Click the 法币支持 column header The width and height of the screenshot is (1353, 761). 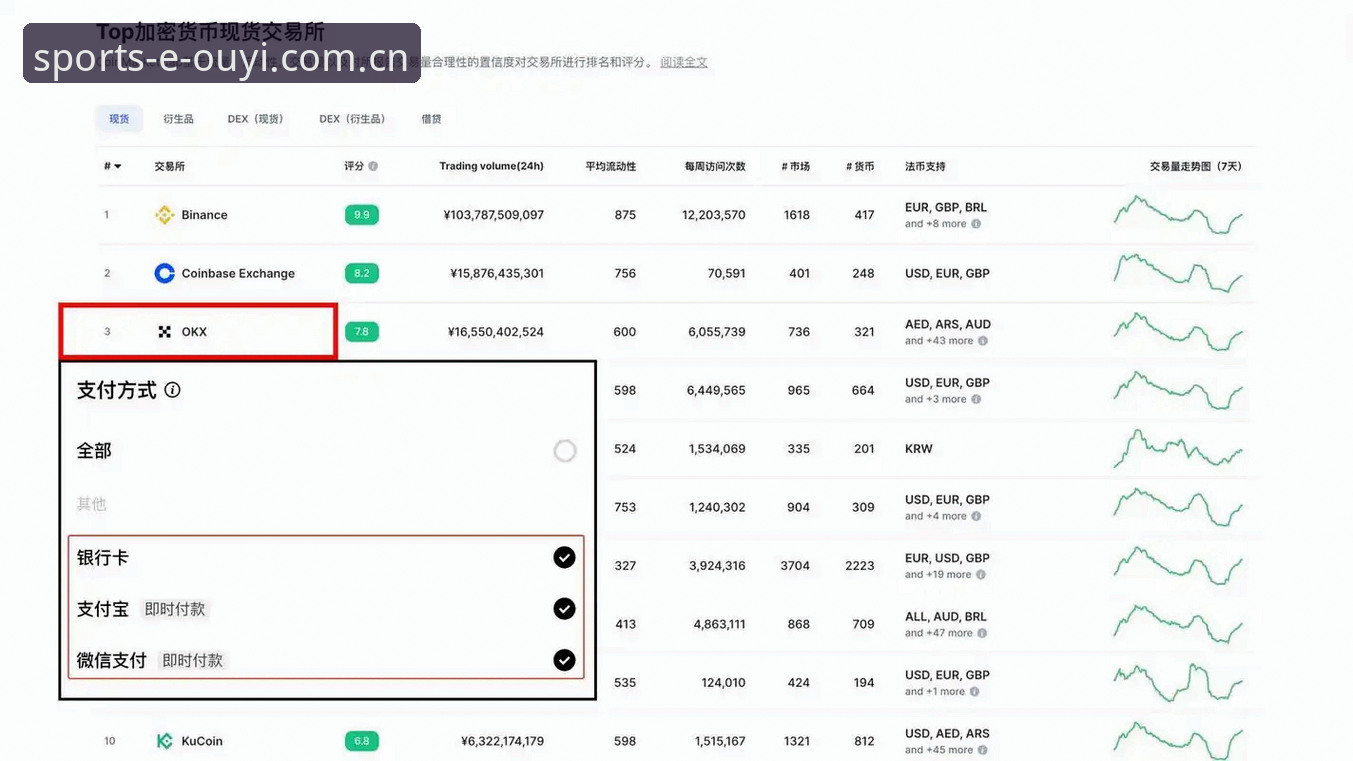pyautogui.click(x=925, y=166)
